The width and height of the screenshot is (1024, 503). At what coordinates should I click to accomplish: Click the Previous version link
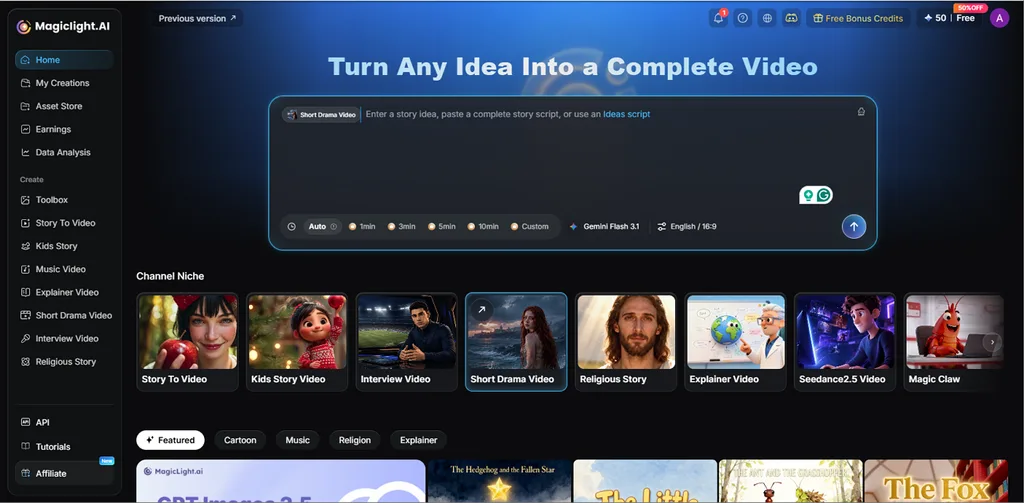(x=197, y=18)
